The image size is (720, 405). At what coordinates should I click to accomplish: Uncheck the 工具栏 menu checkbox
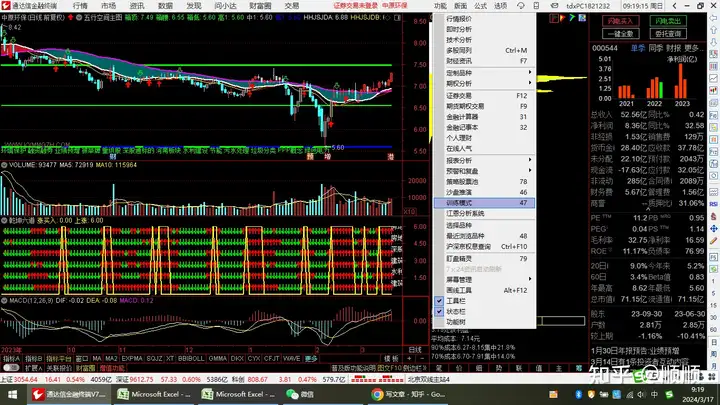pos(439,301)
